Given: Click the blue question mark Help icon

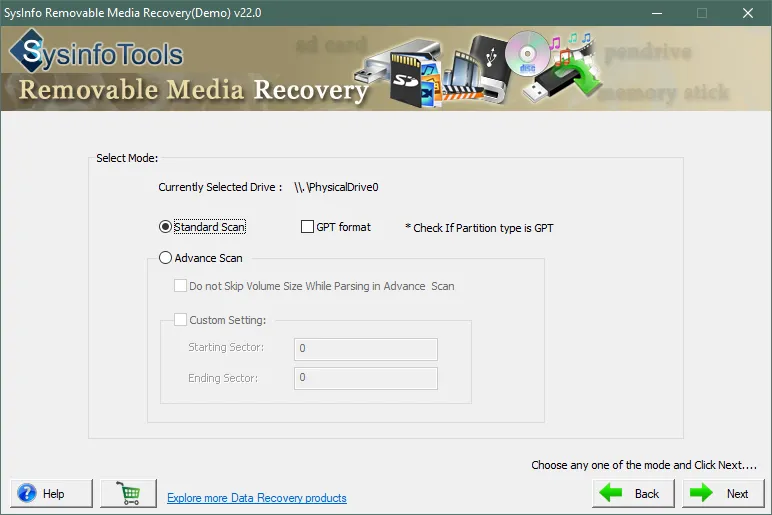Looking at the screenshot, I should pos(28,493).
